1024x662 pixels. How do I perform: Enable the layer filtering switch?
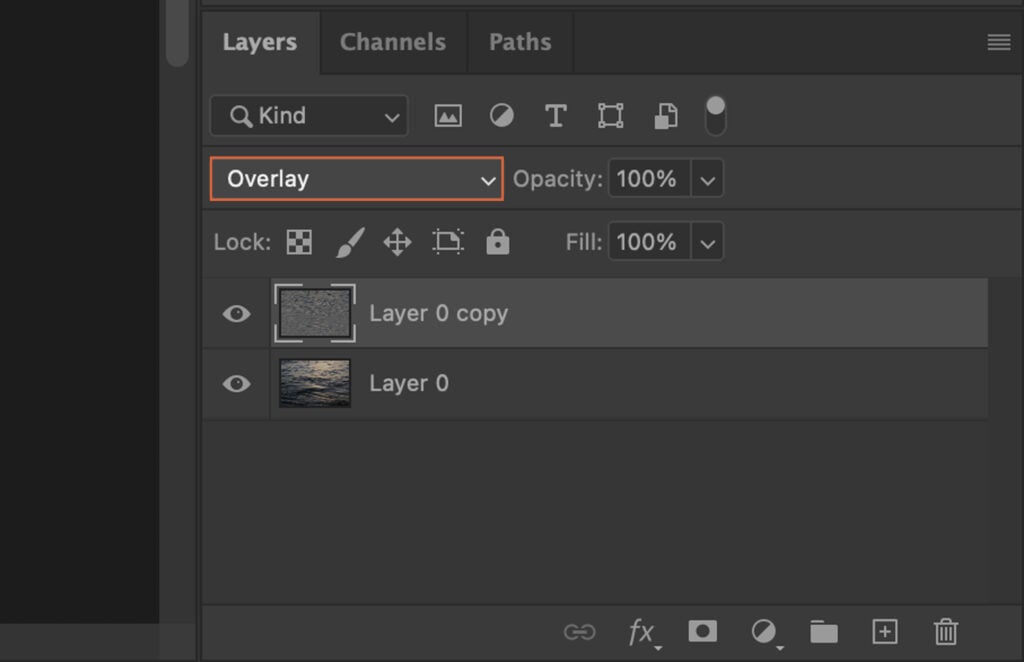(x=716, y=115)
